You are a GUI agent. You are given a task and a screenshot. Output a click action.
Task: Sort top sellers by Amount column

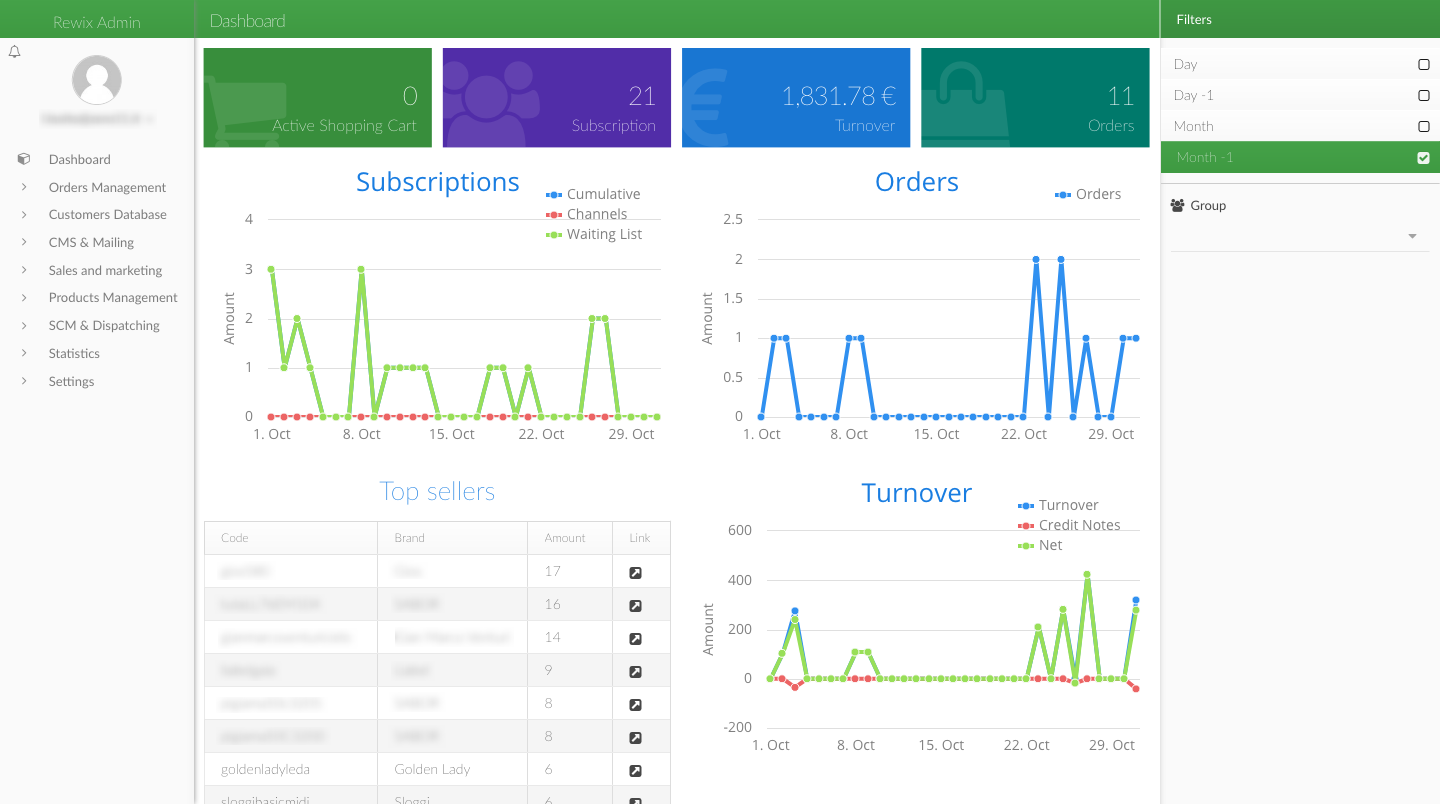tap(570, 538)
